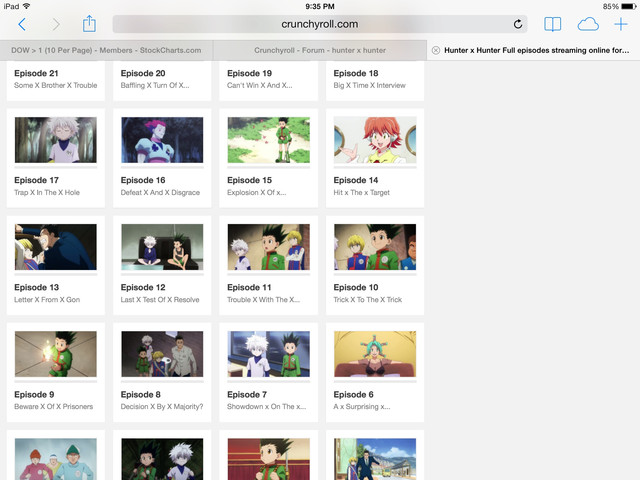
Task: Reload the page with refresh icon
Action: point(518,24)
